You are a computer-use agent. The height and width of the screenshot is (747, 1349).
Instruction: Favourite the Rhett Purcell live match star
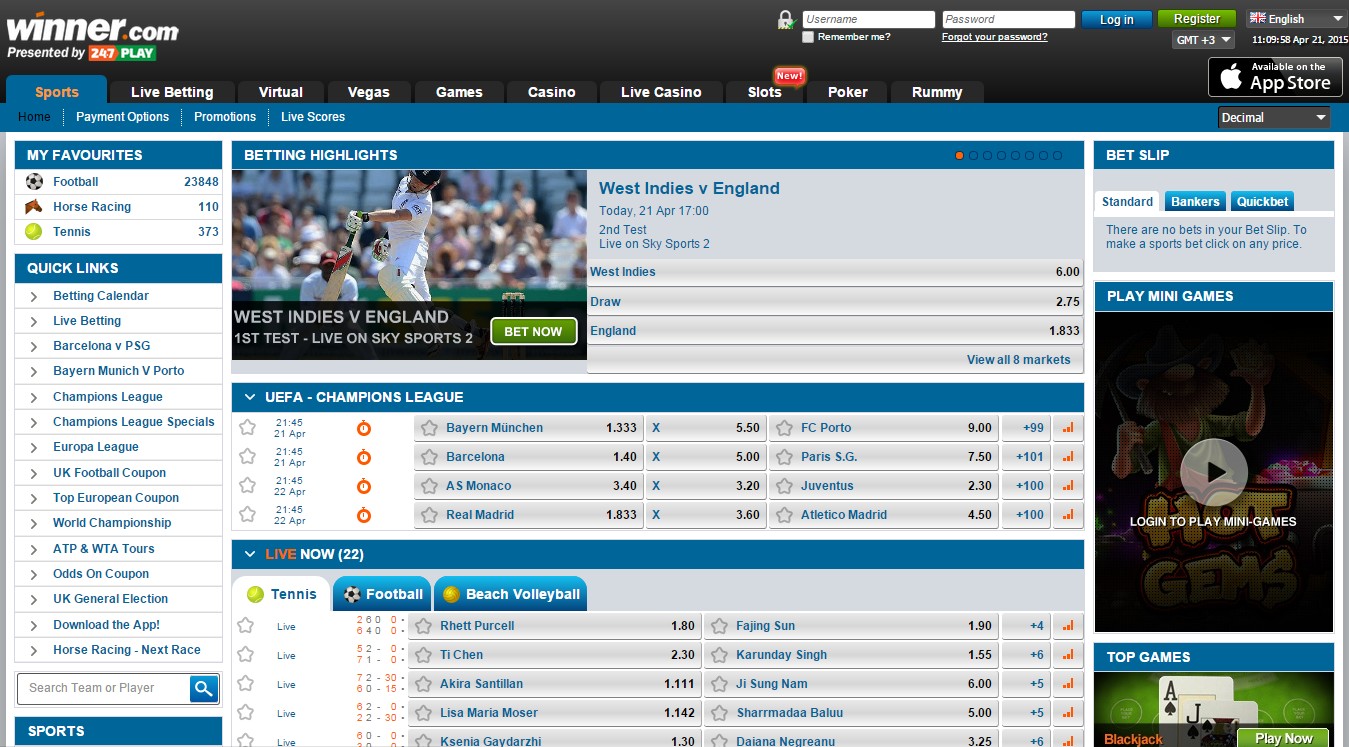coord(245,625)
